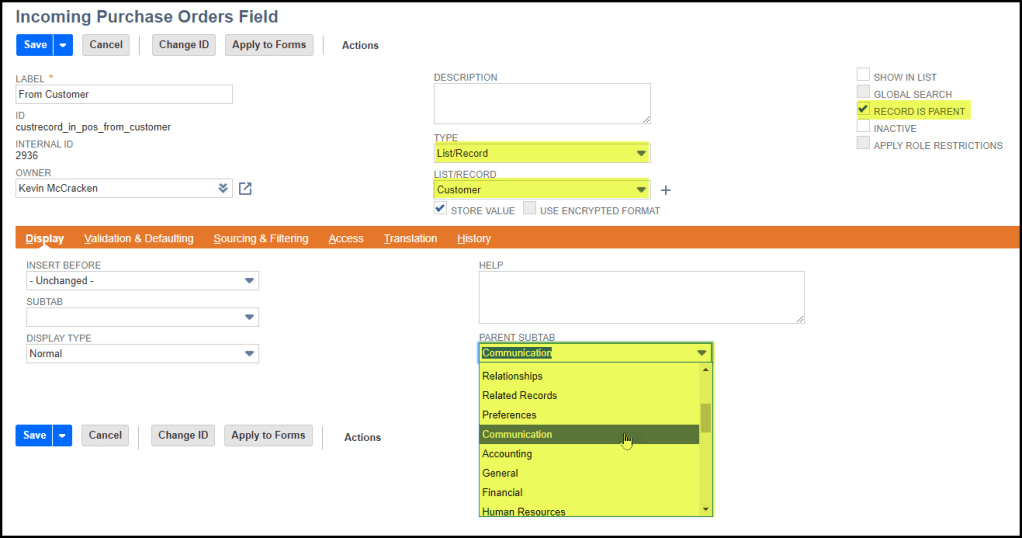Open the top Save dropdown arrow
This screenshot has height=538, width=1022.
(x=63, y=45)
